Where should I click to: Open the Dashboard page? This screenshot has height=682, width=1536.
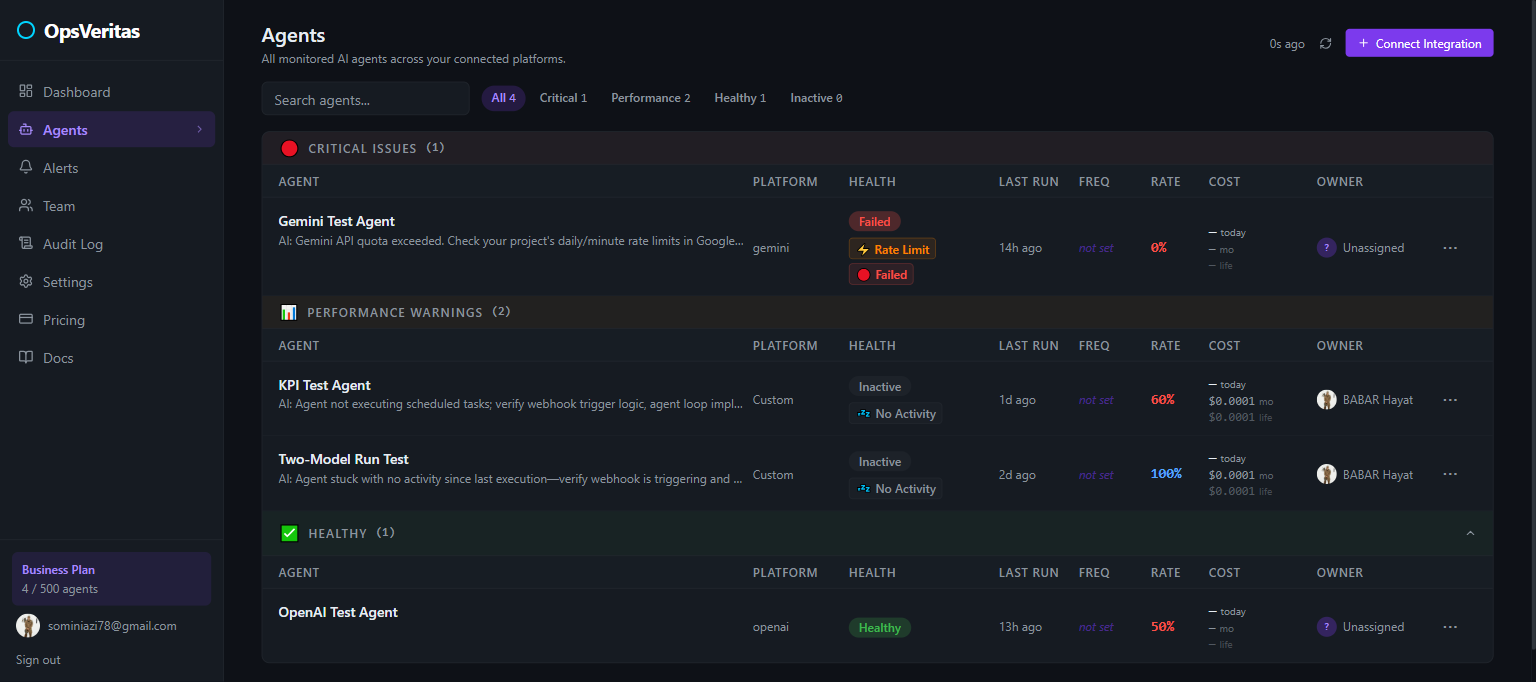(x=111, y=92)
